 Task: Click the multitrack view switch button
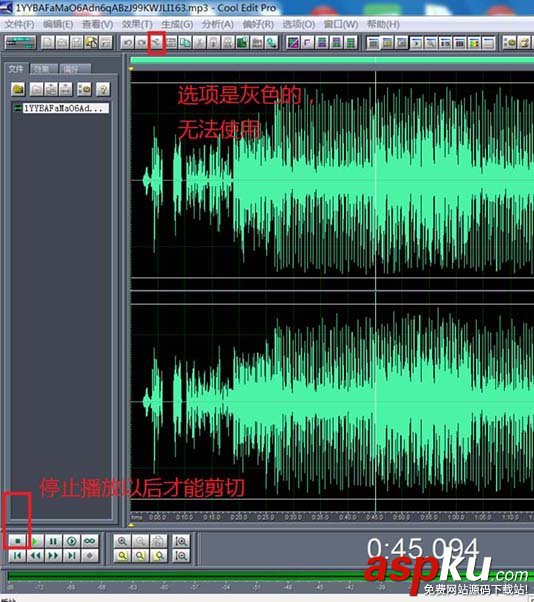point(20,42)
